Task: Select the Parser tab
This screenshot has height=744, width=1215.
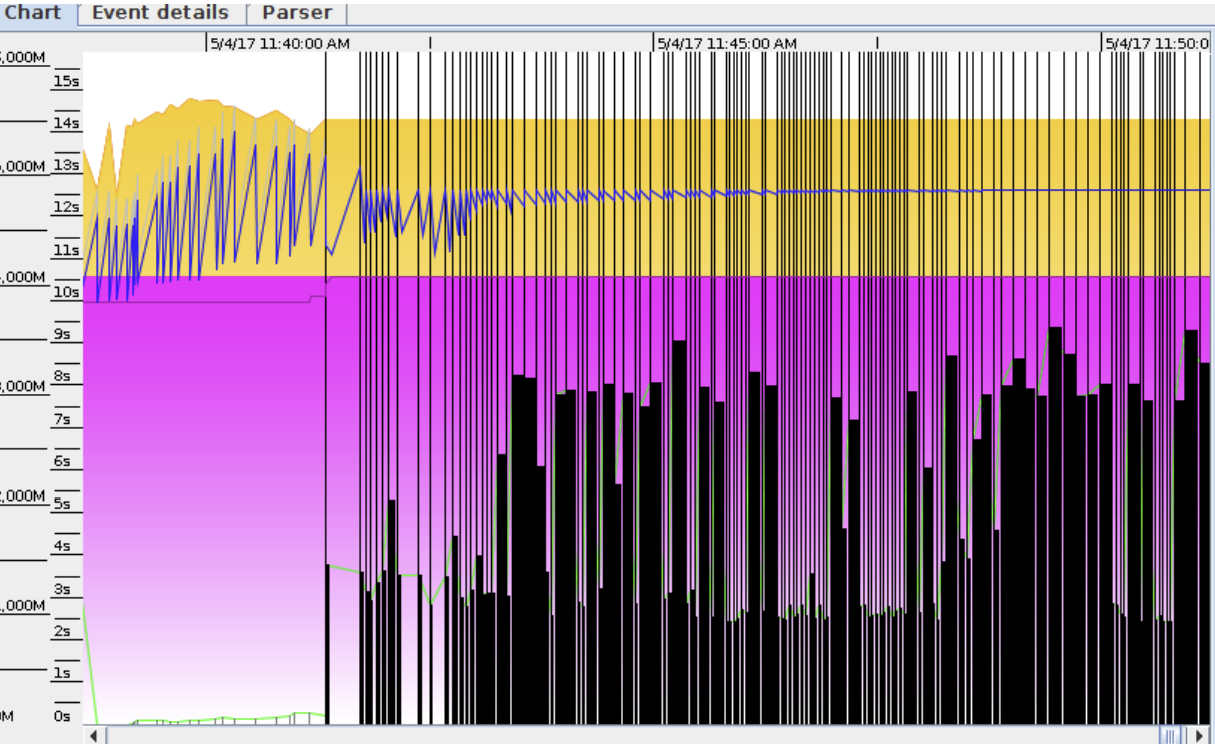Action: coord(297,13)
